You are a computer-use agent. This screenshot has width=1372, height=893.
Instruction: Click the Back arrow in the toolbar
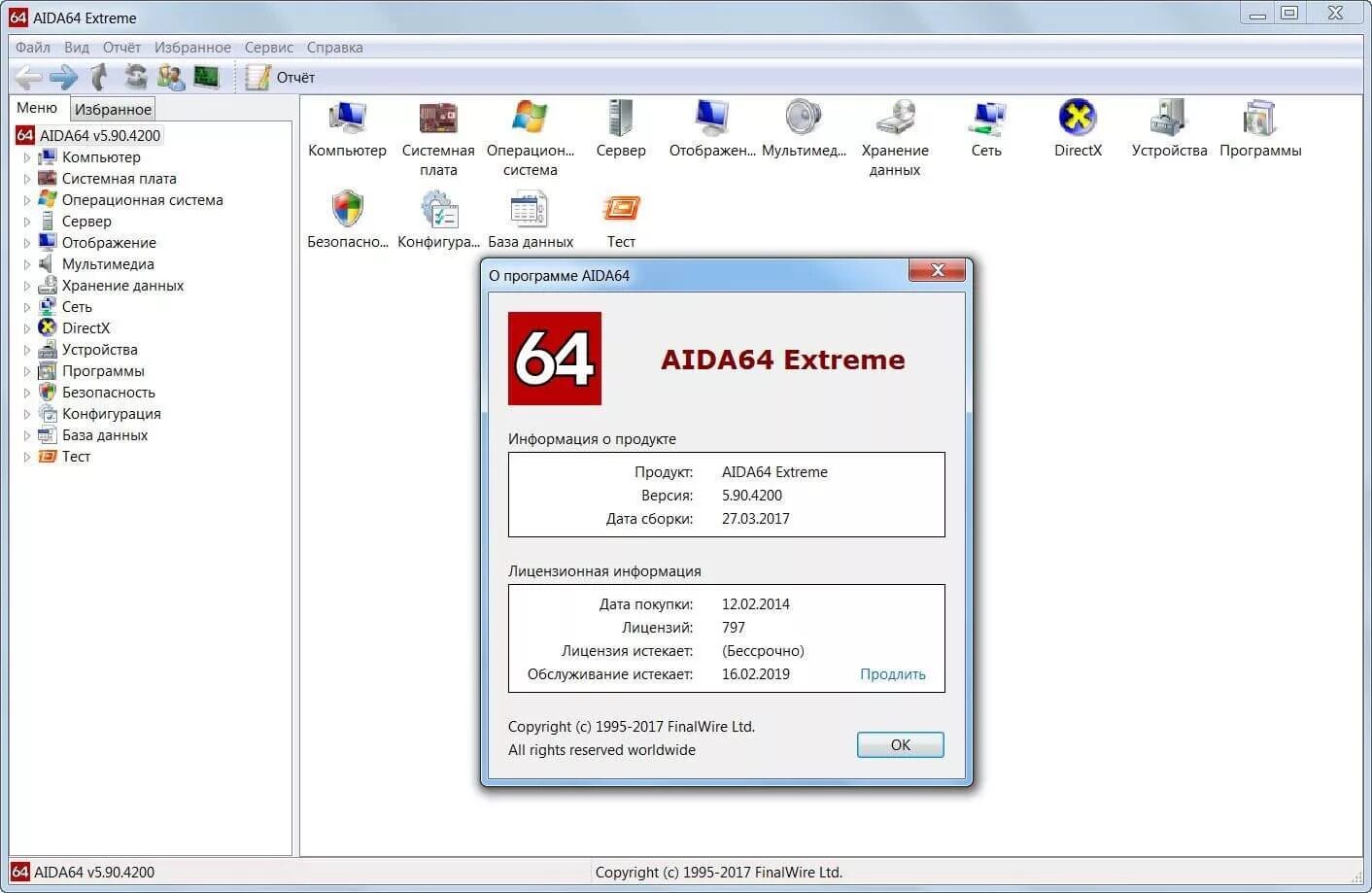coord(27,77)
